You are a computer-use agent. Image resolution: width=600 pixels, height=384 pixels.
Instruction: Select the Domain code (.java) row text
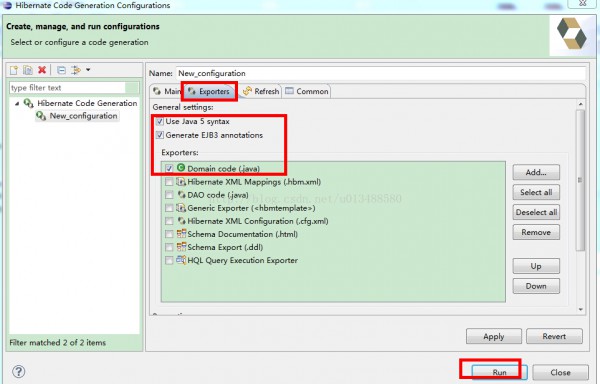(223, 169)
